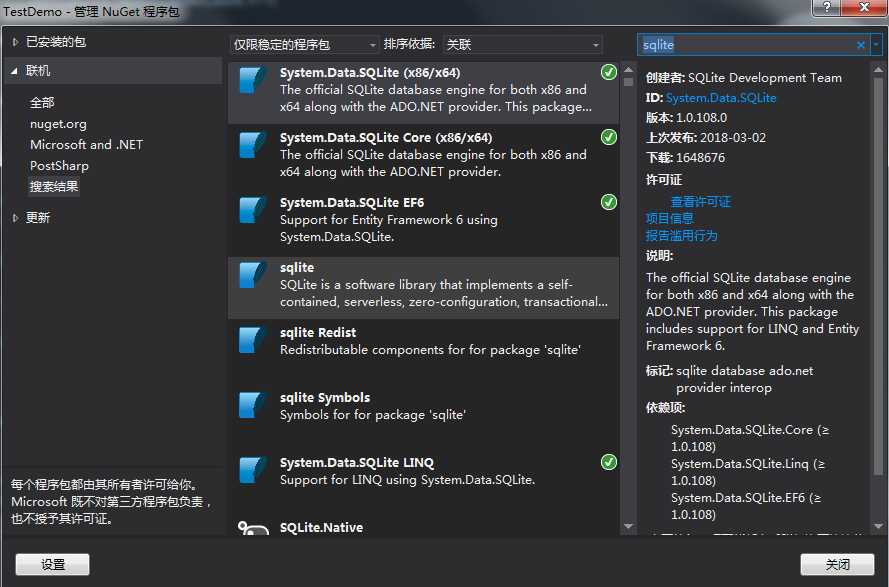Click the System.Data.SQLite LINQ package icon
This screenshot has height=587, width=889.
pos(252,470)
